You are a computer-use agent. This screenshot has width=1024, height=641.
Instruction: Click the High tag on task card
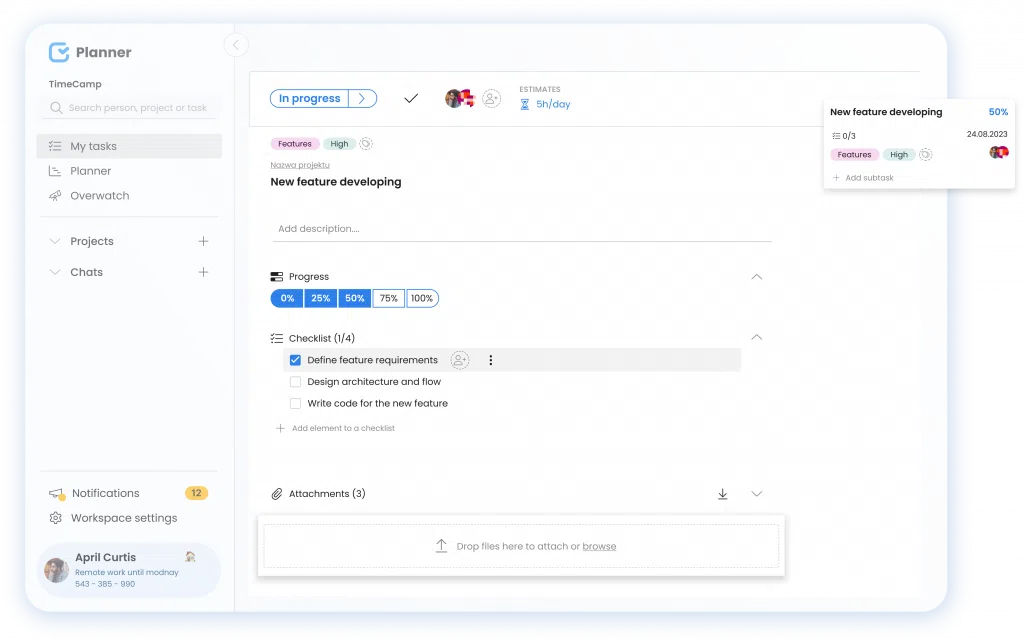(x=899, y=155)
